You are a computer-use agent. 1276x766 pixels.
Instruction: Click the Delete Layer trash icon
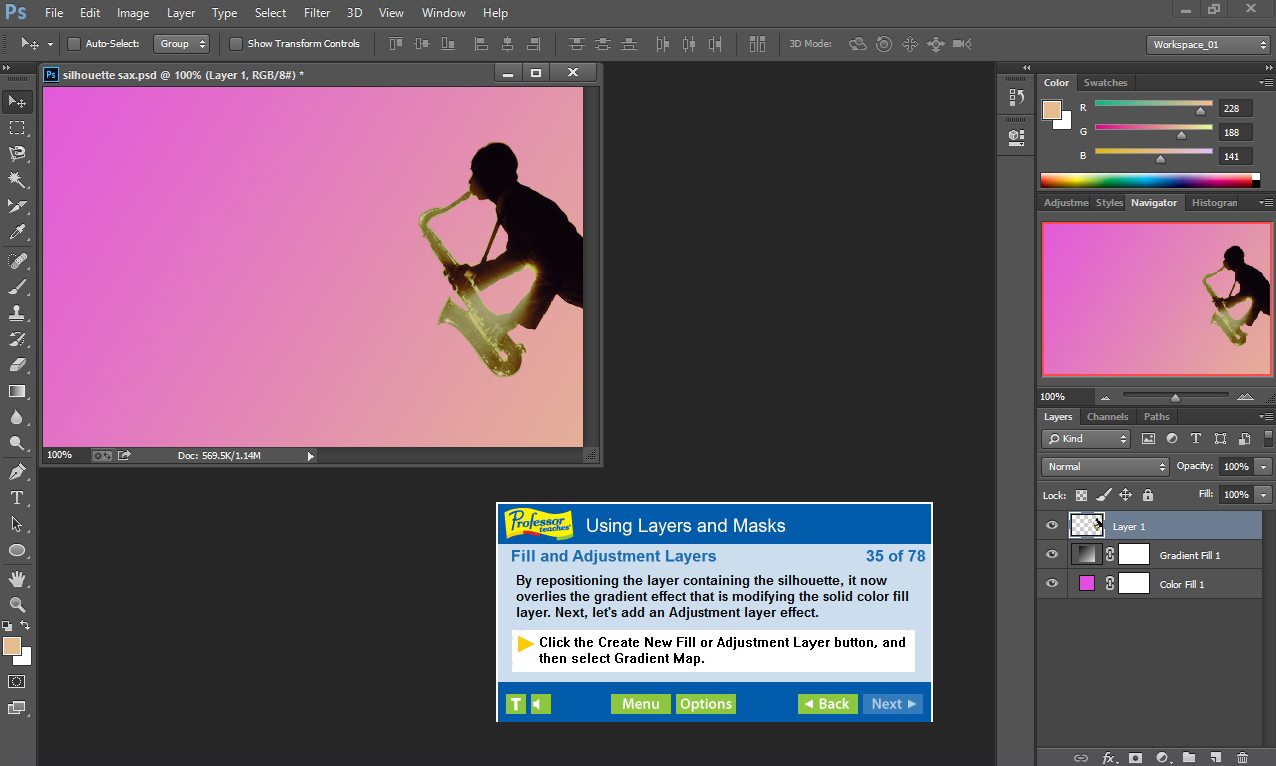coord(1242,758)
